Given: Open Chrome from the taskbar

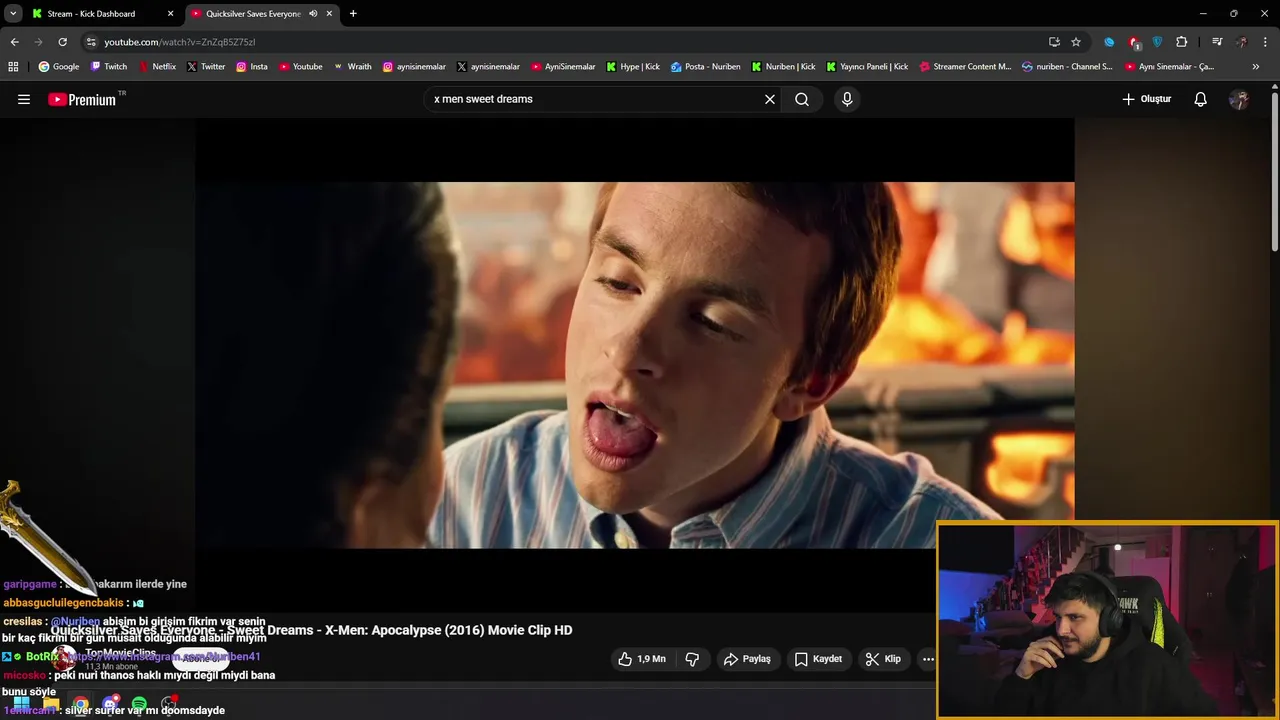Looking at the screenshot, I should tap(80, 704).
